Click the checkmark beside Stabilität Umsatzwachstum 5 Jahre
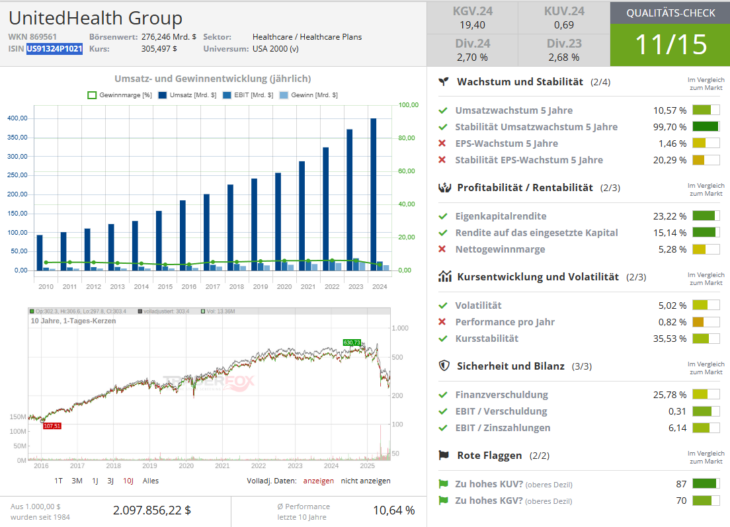The height and width of the screenshot is (527, 730). [x=443, y=127]
